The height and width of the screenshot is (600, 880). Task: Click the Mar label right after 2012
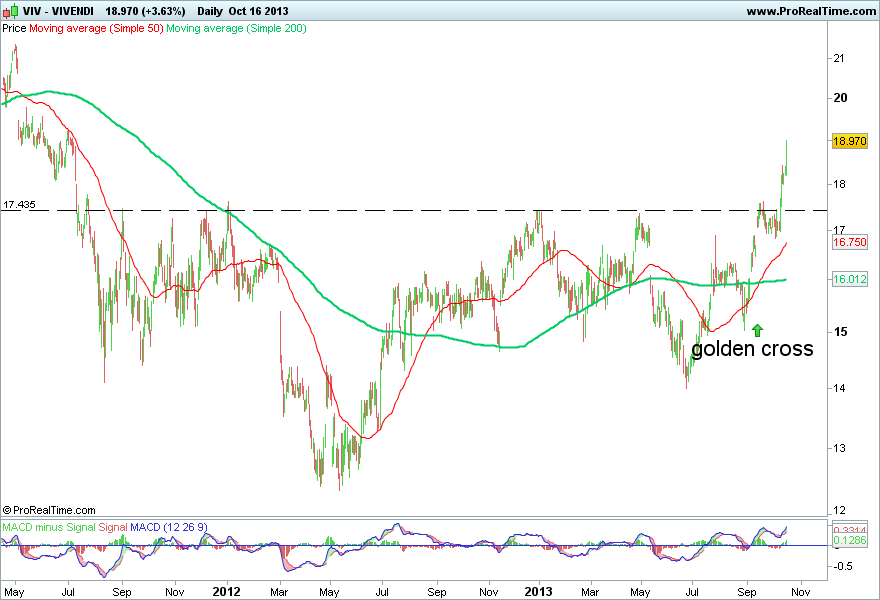279,592
